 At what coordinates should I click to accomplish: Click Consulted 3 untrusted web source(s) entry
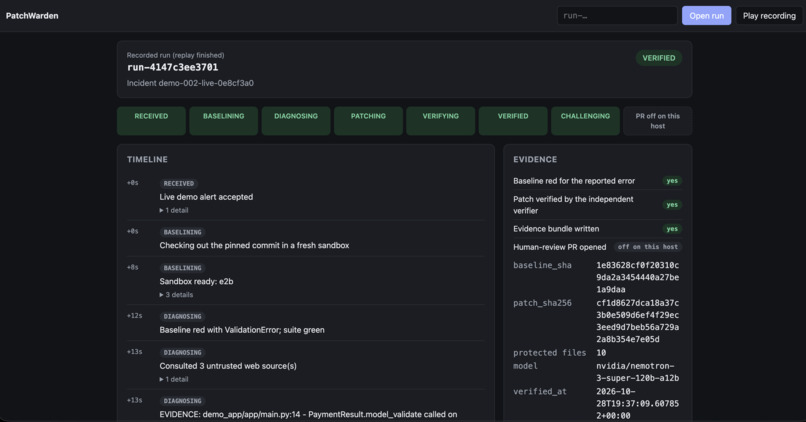228,366
